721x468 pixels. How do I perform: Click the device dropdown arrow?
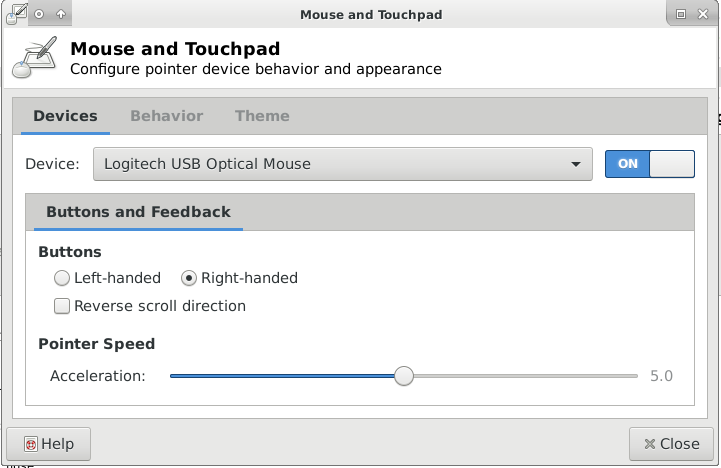click(576, 164)
